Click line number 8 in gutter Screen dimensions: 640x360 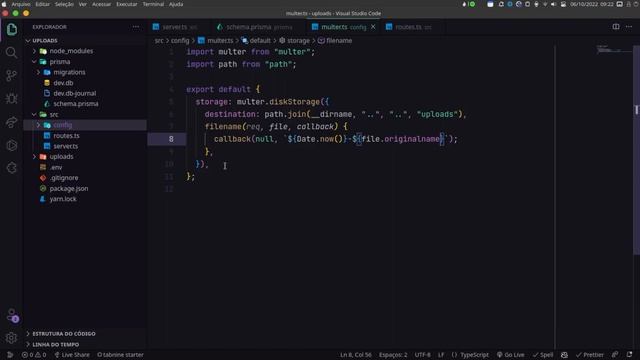pyautogui.click(x=171, y=139)
